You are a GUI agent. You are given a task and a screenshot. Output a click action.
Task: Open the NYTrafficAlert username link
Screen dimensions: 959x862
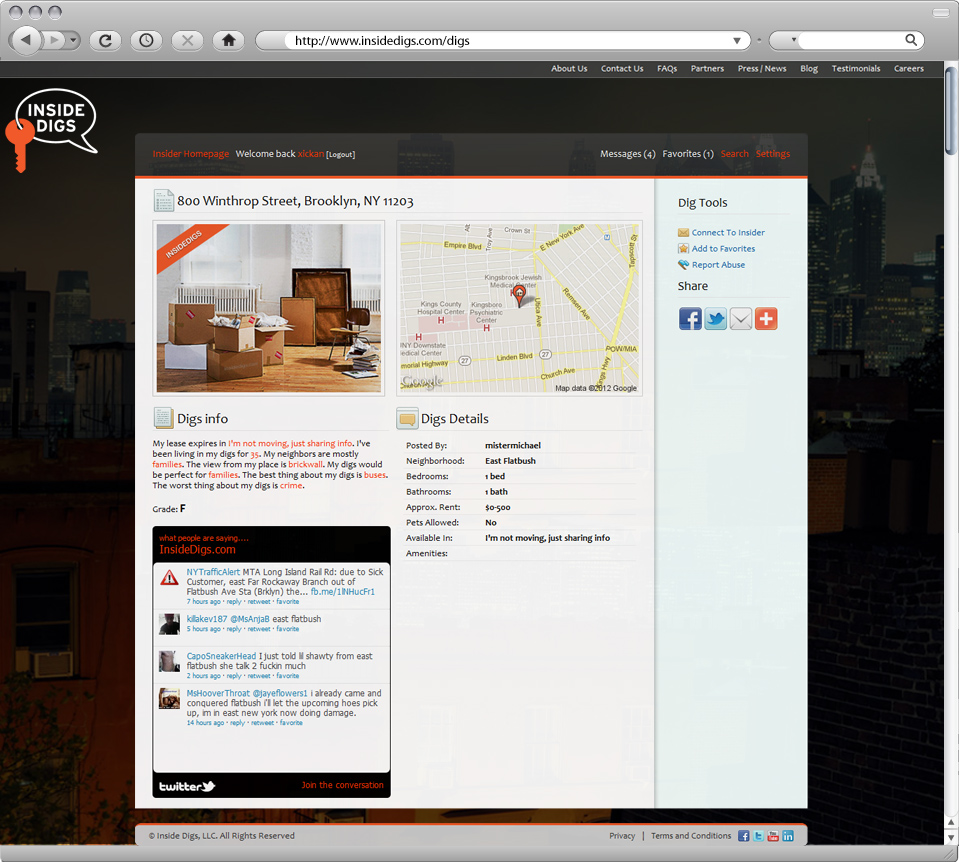click(x=213, y=572)
